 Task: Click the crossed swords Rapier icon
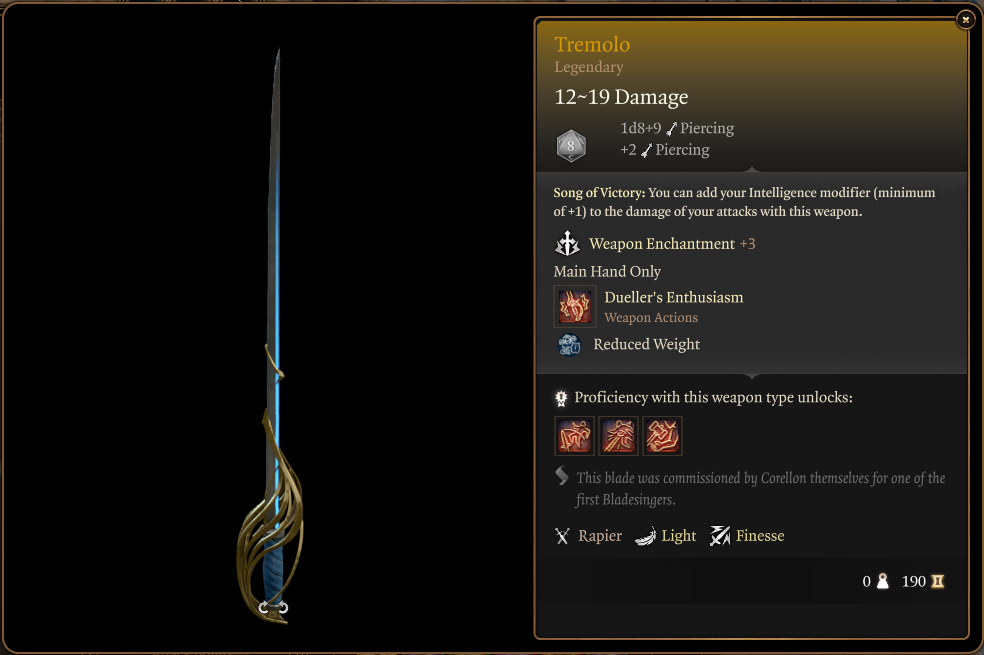[x=562, y=536]
